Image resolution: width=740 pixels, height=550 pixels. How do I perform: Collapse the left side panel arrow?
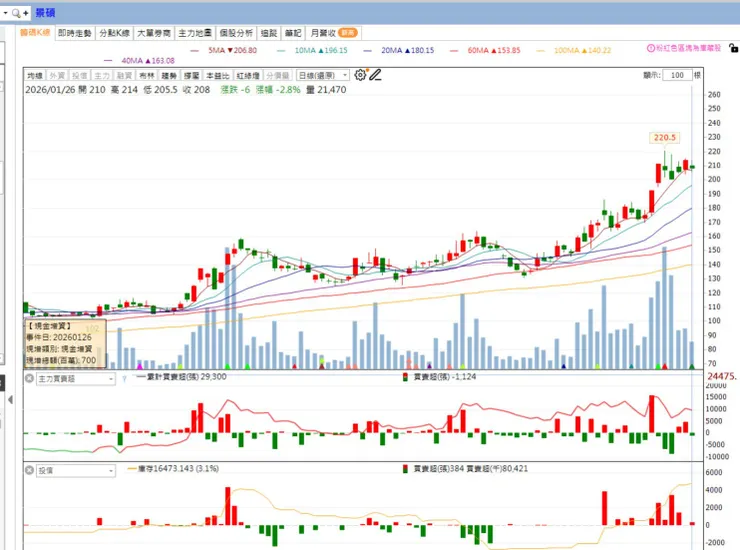10,400
